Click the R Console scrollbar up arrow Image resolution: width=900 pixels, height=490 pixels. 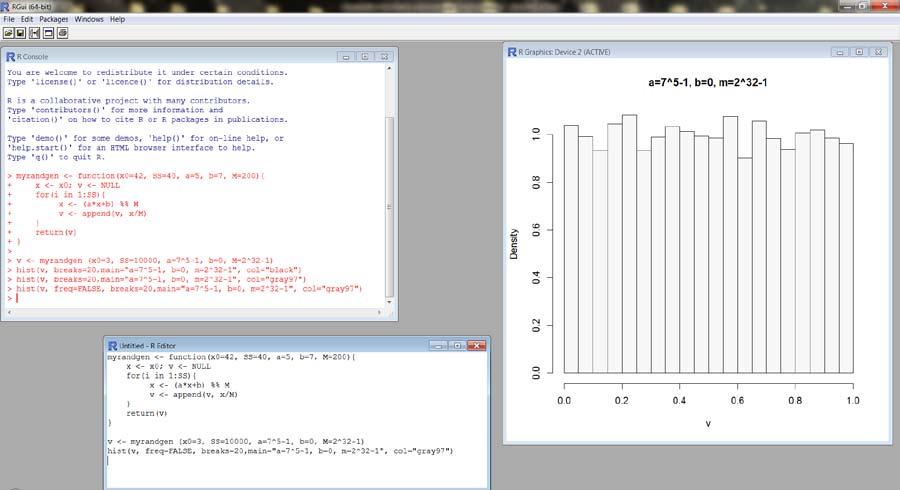[389, 68]
